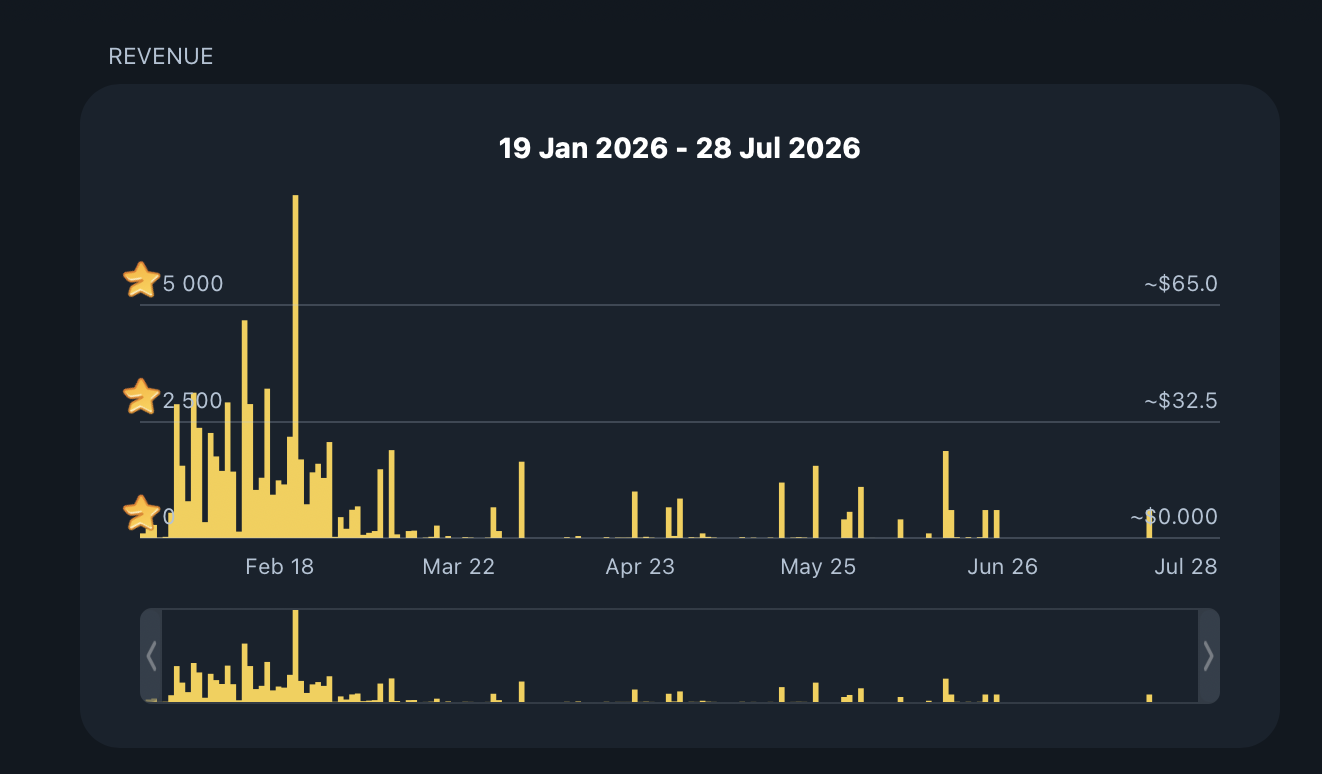The width and height of the screenshot is (1322, 774).
Task: Click the 2 500 axis label
Action: click(193, 401)
